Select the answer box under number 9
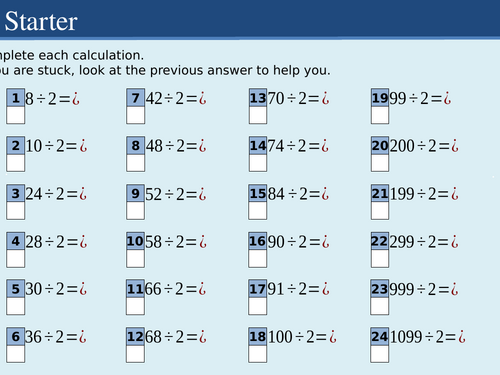 point(135,211)
